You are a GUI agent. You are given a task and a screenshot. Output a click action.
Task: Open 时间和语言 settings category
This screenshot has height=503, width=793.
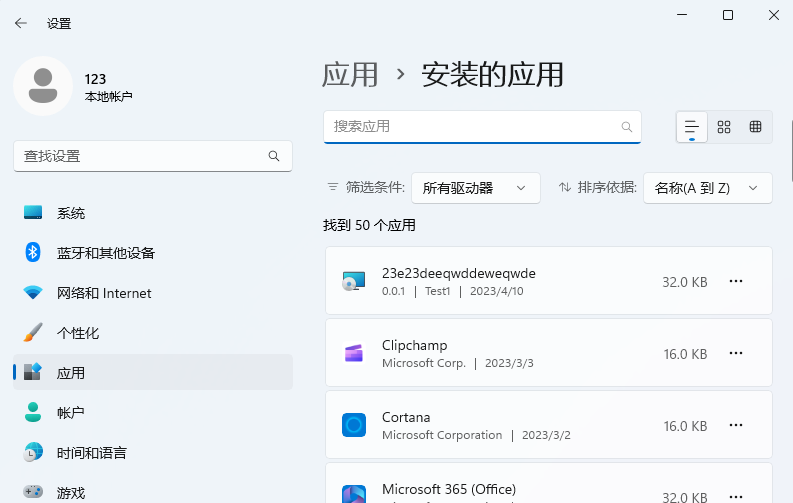click(x=153, y=452)
